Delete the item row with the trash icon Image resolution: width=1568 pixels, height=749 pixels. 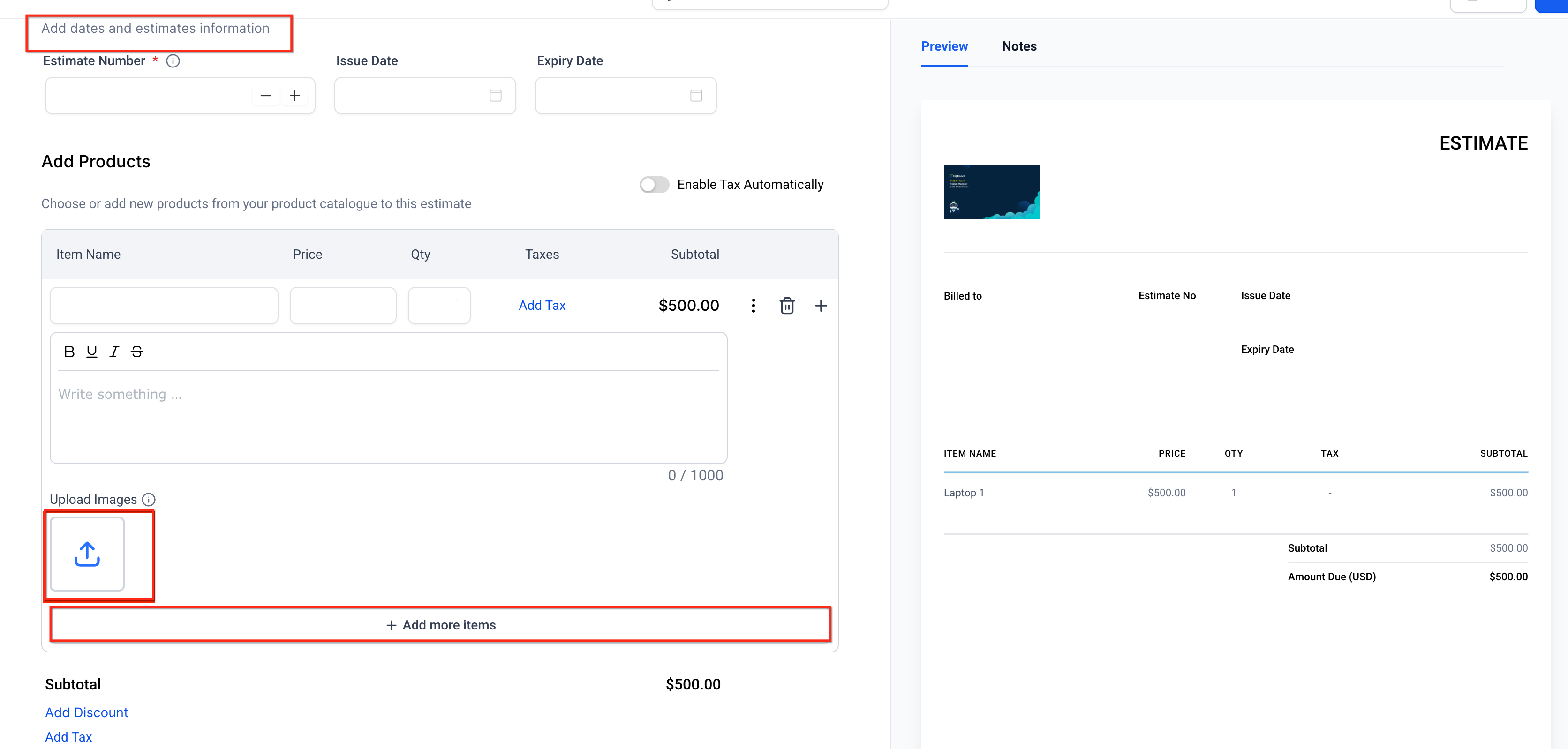(787, 306)
